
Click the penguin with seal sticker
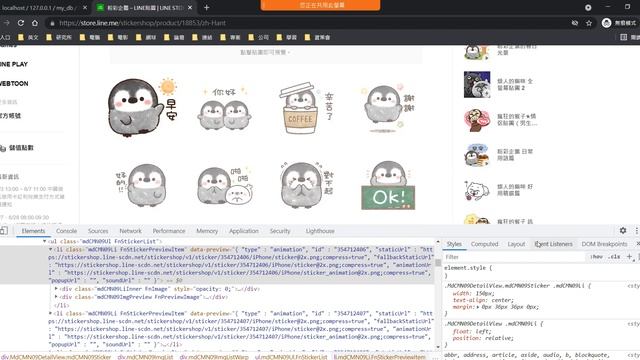[x=225, y=185]
